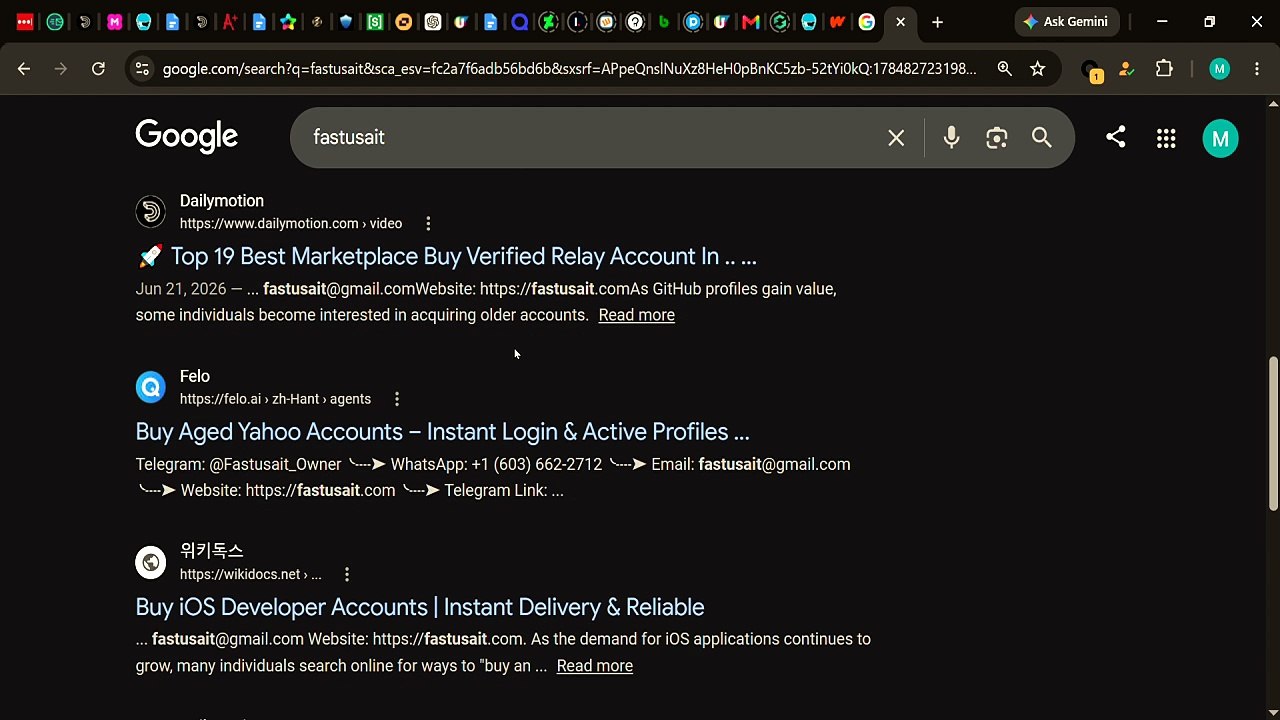The image size is (1280, 720).
Task: Click the wikidocs globe favicon
Action: (x=151, y=562)
